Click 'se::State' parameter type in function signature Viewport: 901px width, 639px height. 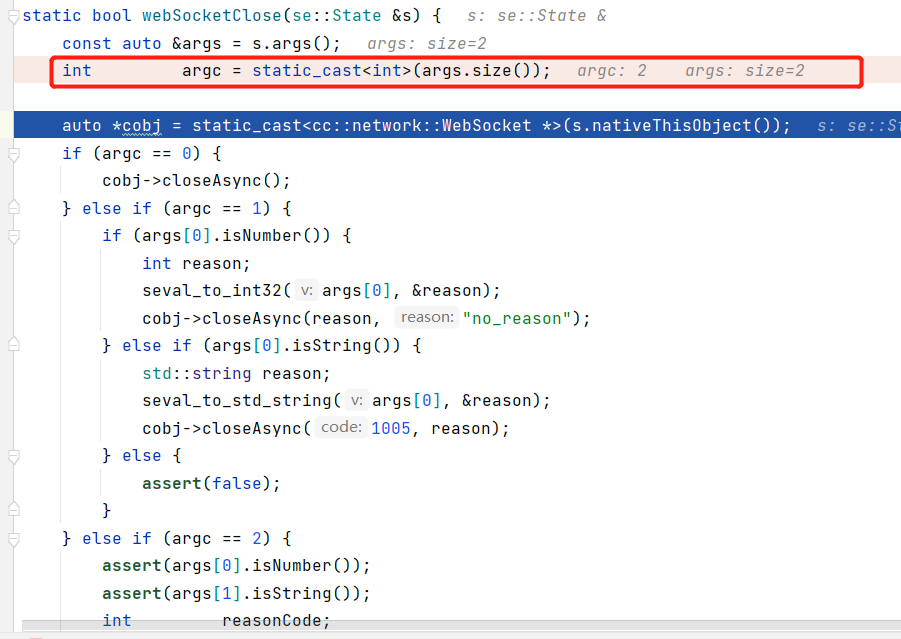[x=337, y=16]
